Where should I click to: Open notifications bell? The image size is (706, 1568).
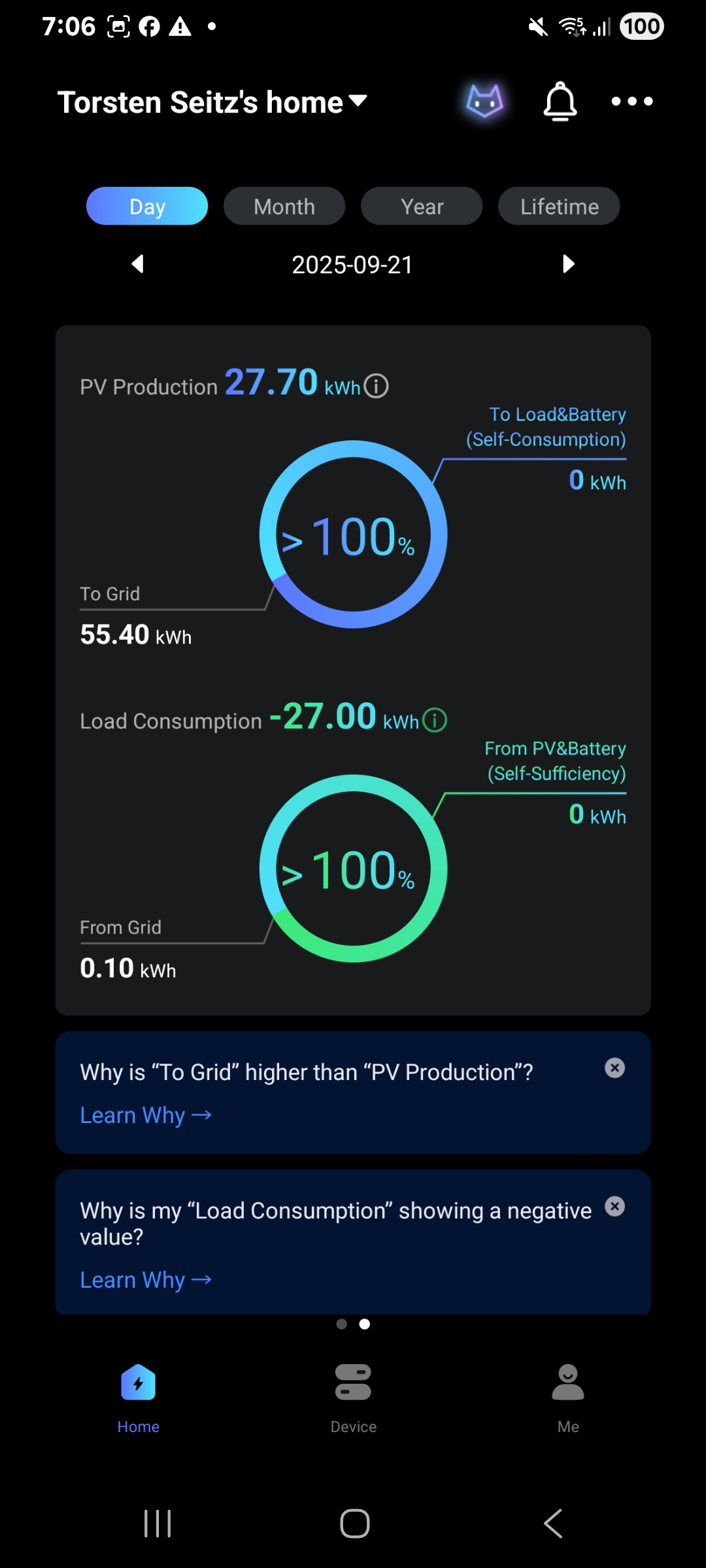click(560, 101)
